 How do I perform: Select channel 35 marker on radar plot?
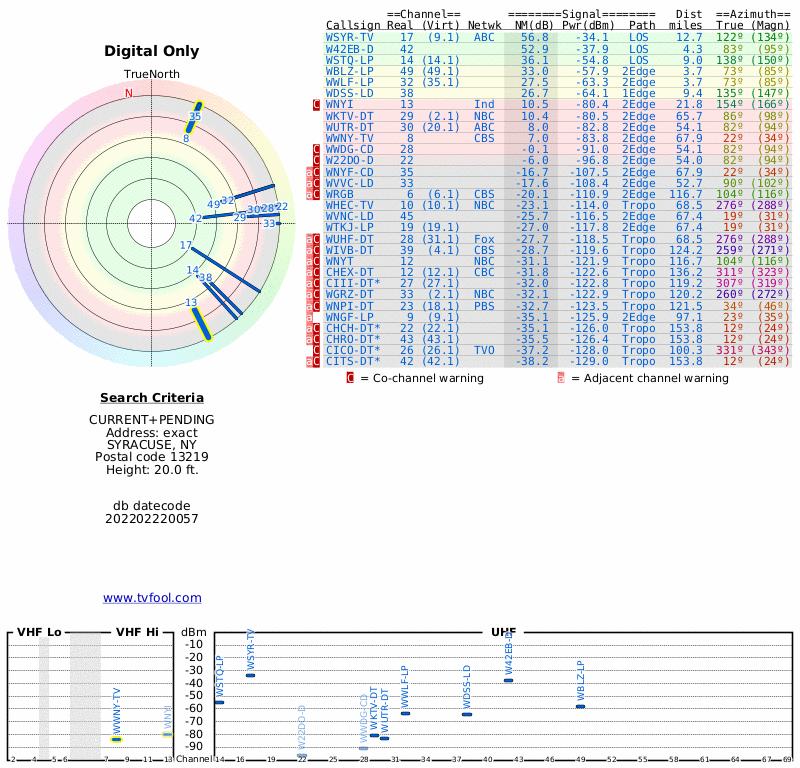pos(193,117)
